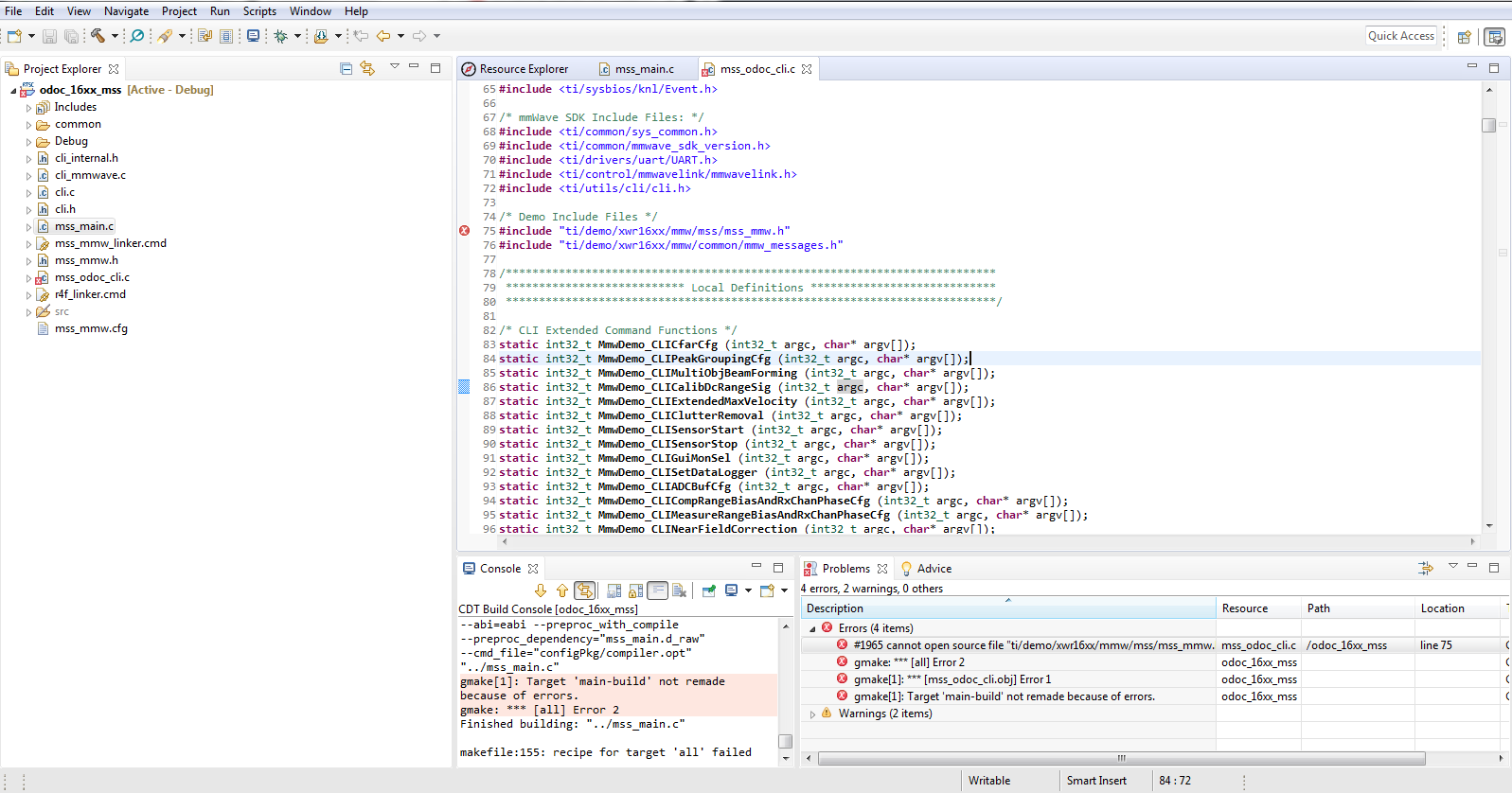This screenshot has width=1512, height=793.
Task: Open the Advice tab
Action: point(934,569)
